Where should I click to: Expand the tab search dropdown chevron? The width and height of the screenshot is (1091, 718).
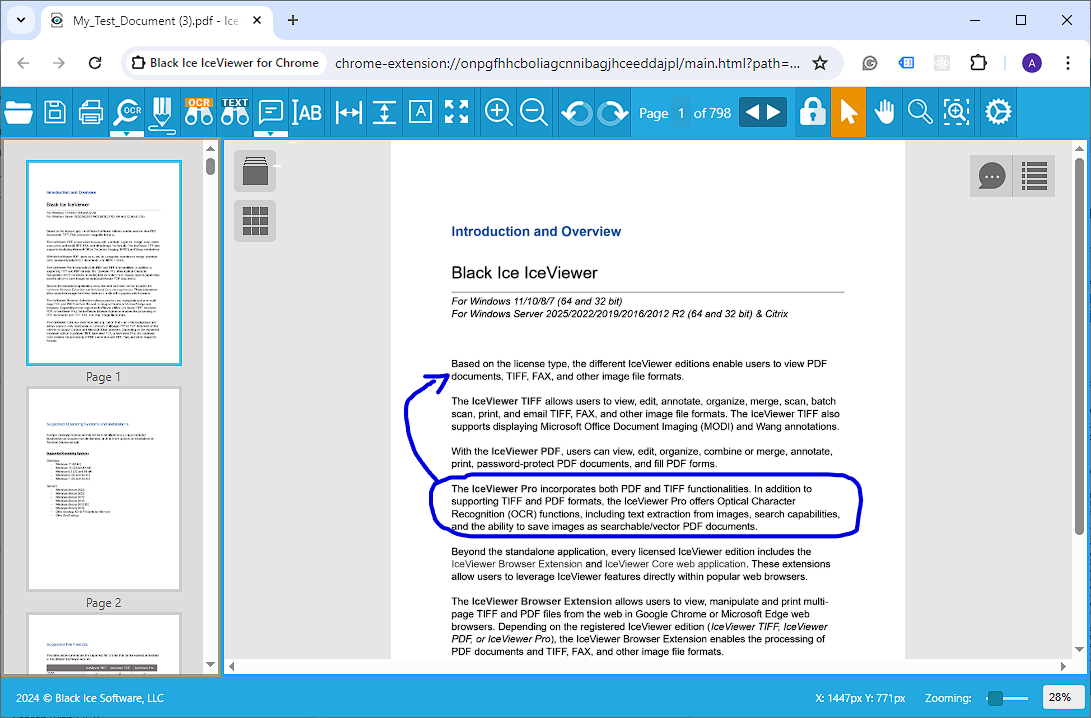(x=21, y=20)
